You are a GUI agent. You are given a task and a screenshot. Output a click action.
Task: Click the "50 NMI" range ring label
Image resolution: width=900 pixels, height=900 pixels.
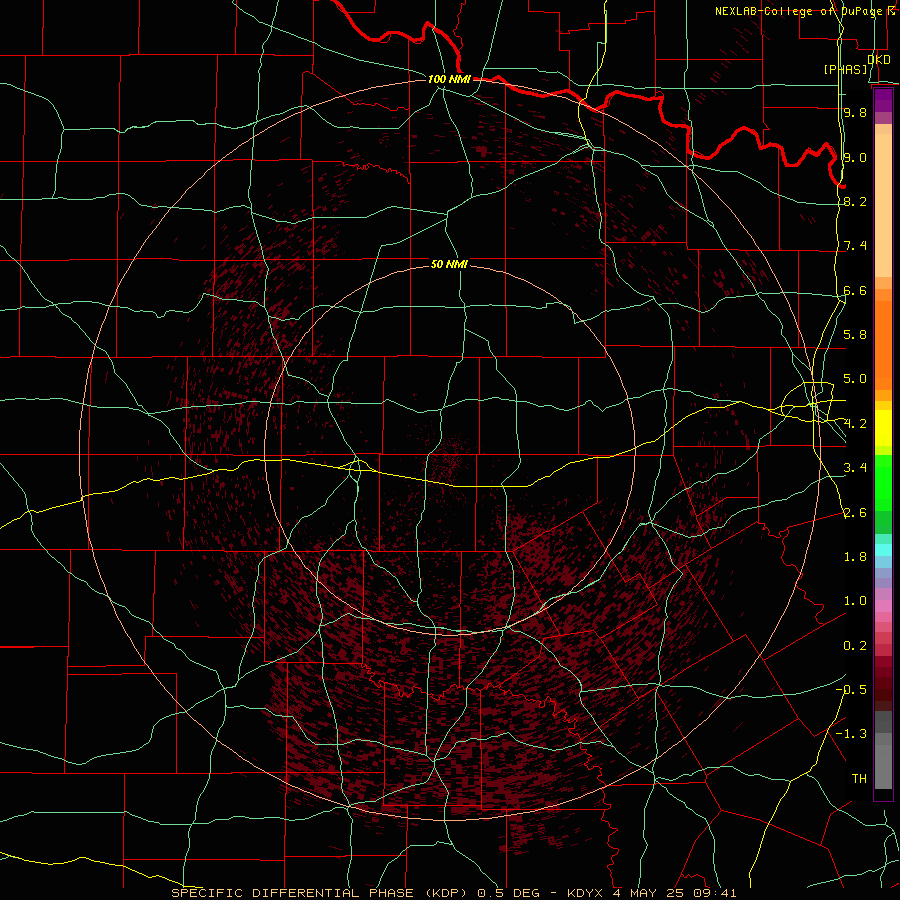pyautogui.click(x=449, y=264)
